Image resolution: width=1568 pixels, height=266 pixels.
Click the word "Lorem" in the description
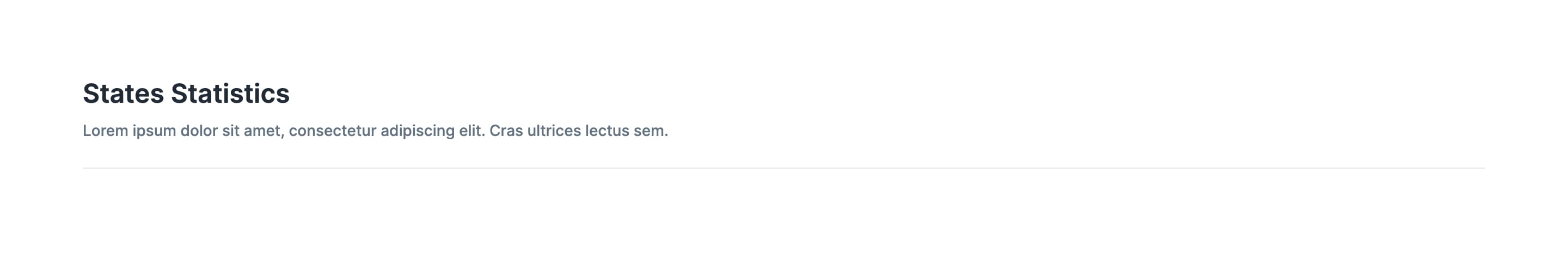pyautogui.click(x=105, y=131)
